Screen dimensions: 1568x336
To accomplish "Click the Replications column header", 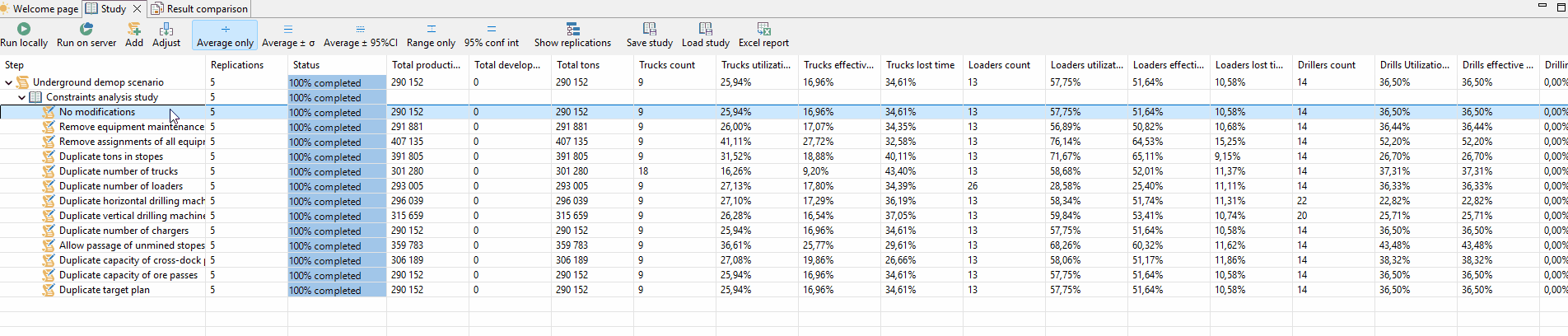I will click(x=247, y=65).
